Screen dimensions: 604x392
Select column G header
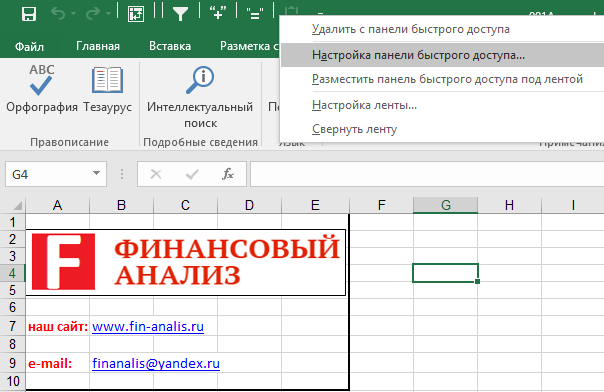coord(445,205)
